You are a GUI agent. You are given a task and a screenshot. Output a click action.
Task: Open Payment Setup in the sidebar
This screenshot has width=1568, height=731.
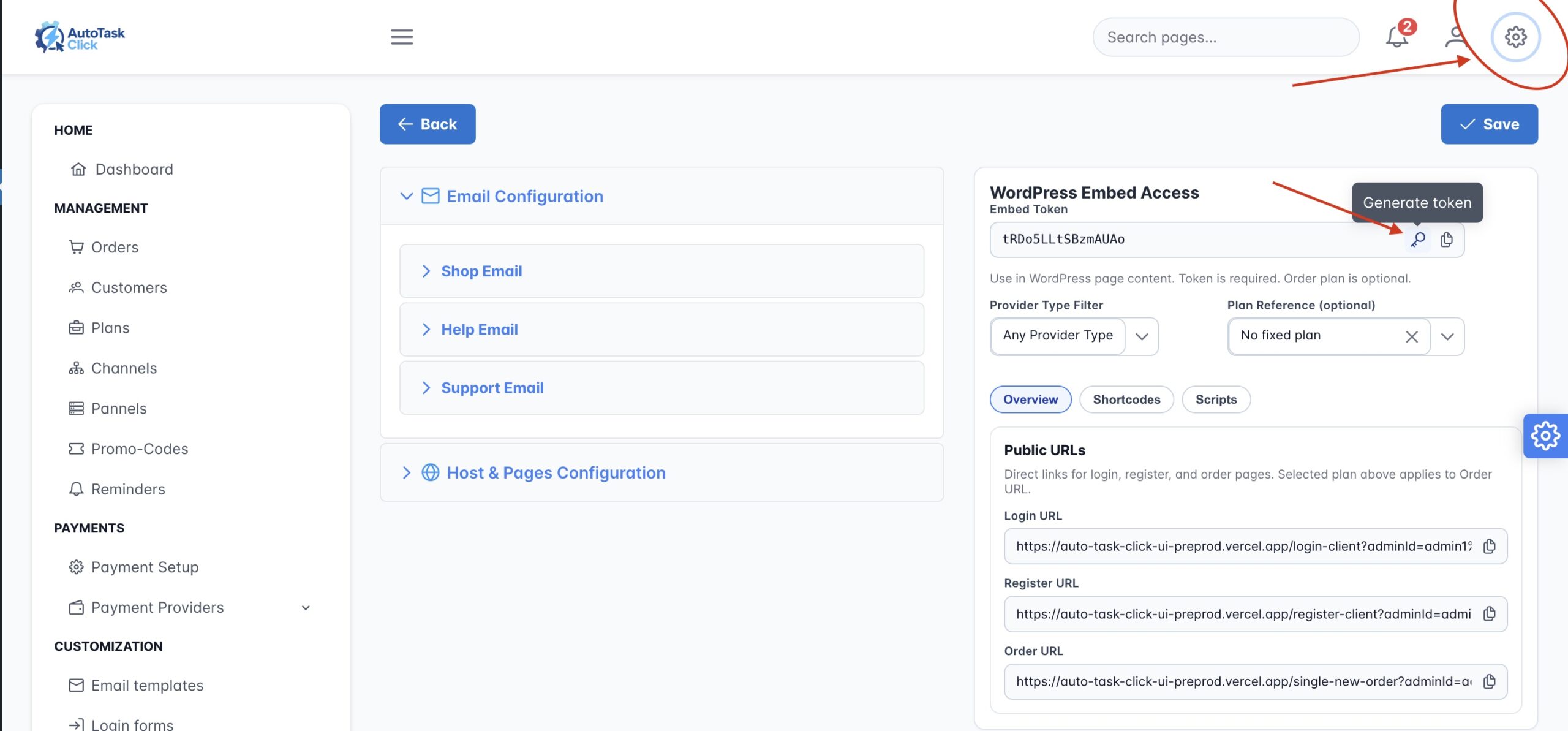134,567
